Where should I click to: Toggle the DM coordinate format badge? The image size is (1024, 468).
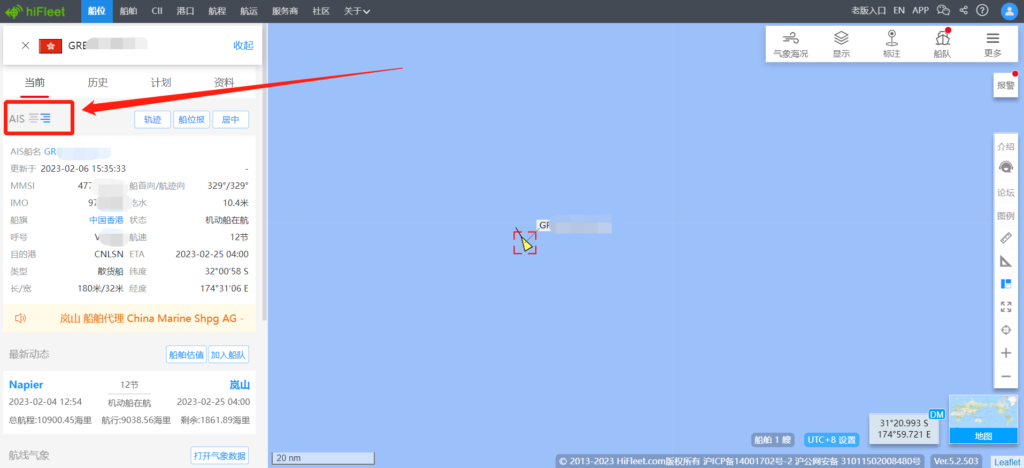click(x=936, y=414)
